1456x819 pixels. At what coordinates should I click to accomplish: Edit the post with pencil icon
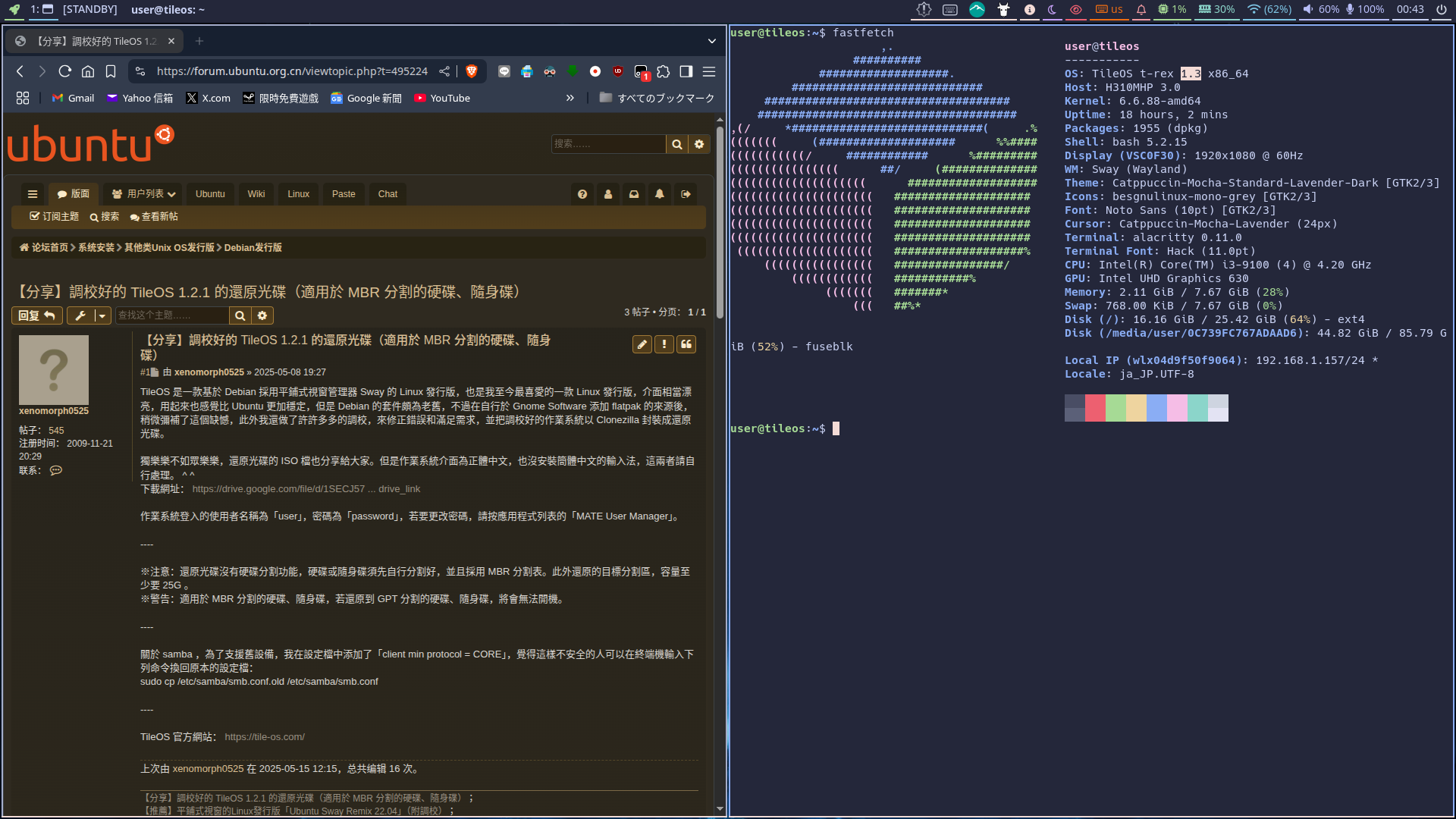(642, 344)
